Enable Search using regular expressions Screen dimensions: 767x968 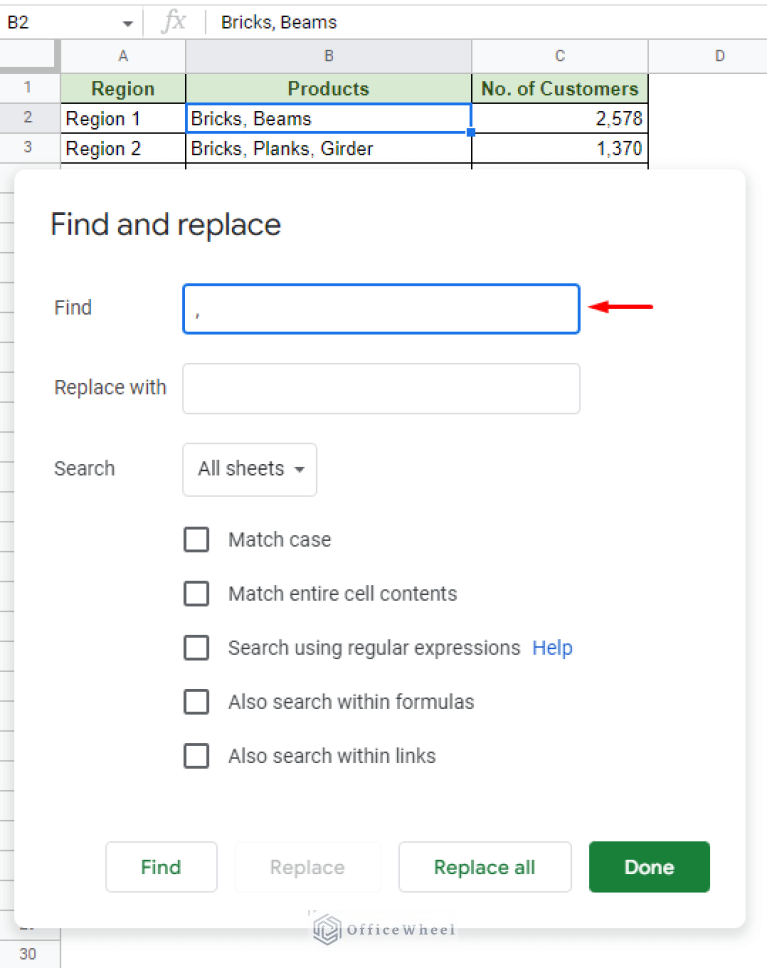tap(196, 647)
